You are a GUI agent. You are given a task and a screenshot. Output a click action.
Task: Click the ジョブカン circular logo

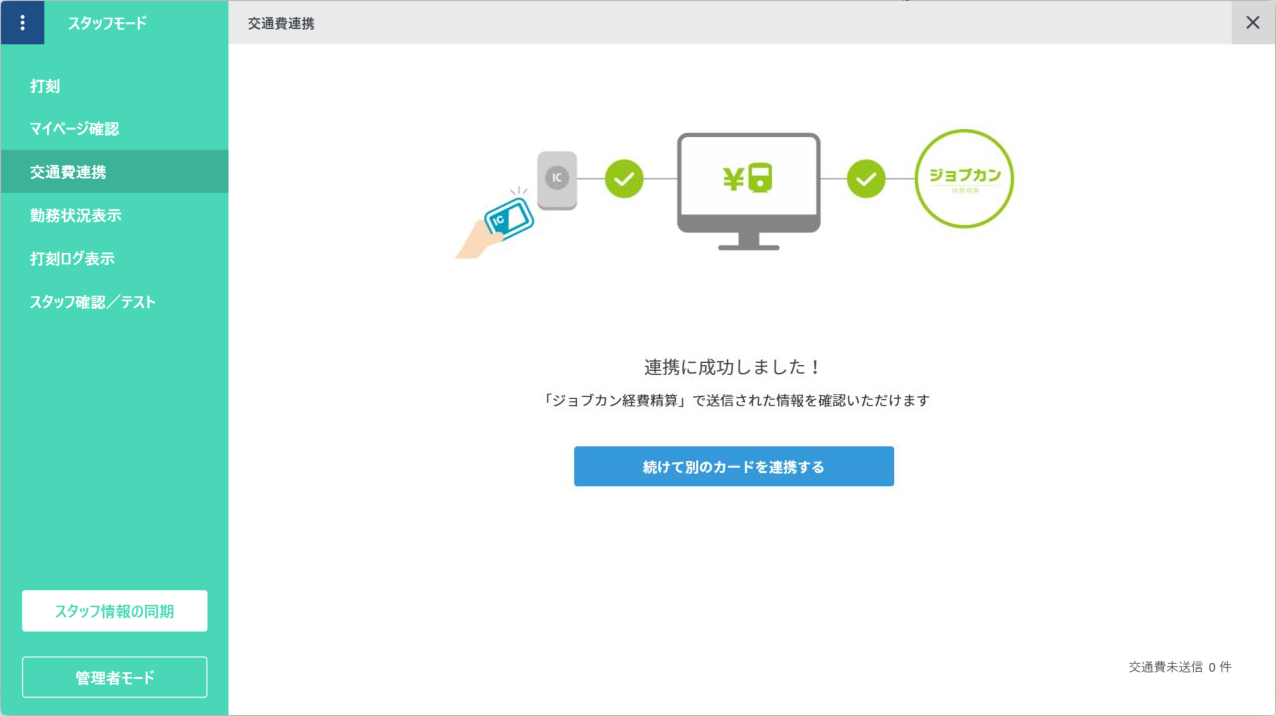pos(965,179)
